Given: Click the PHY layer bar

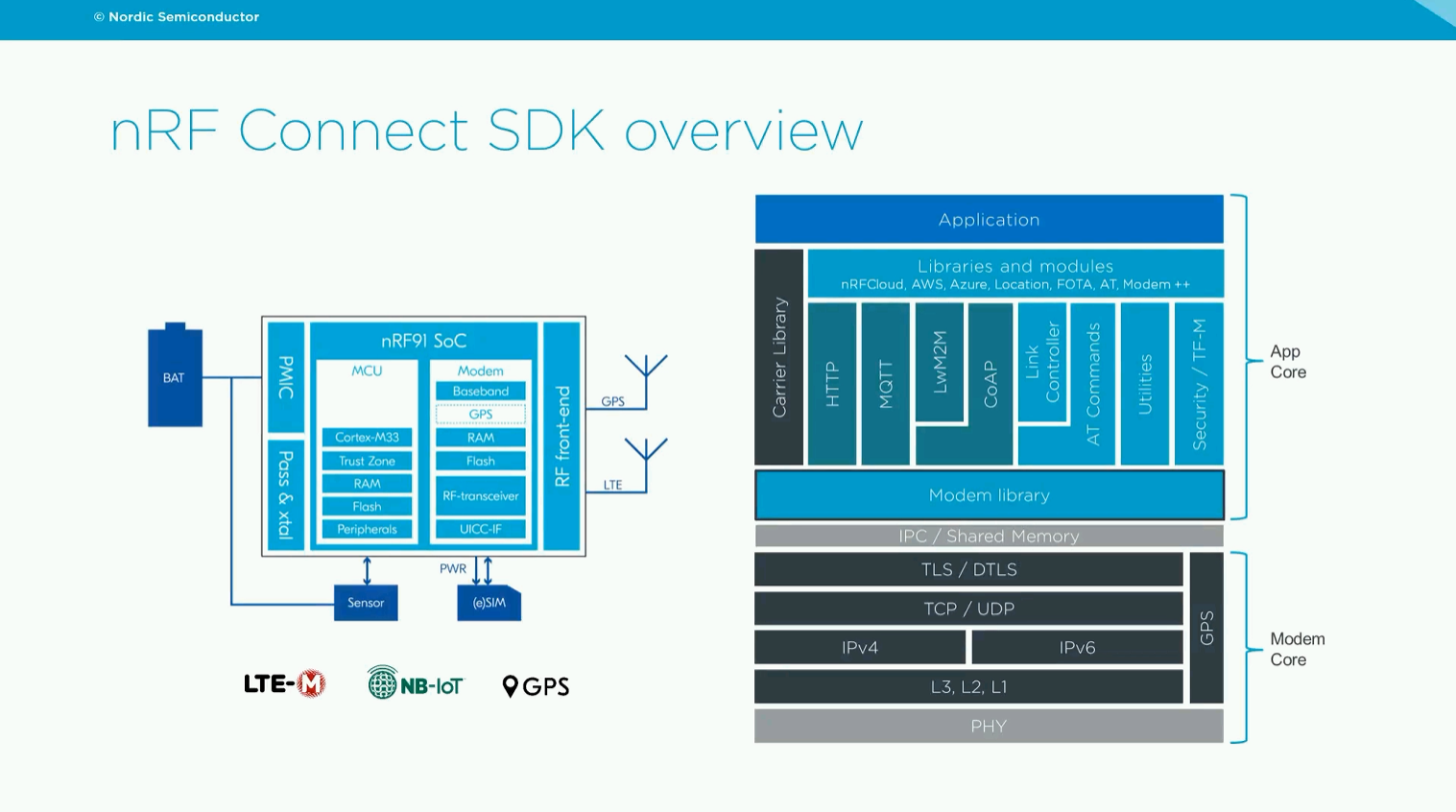Looking at the screenshot, I should click(x=990, y=726).
